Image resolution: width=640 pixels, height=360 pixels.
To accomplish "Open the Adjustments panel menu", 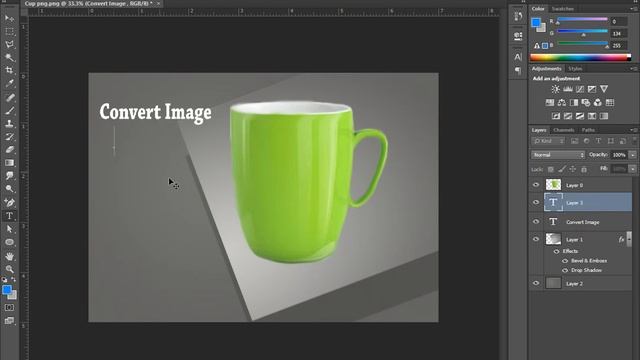I will [635, 69].
